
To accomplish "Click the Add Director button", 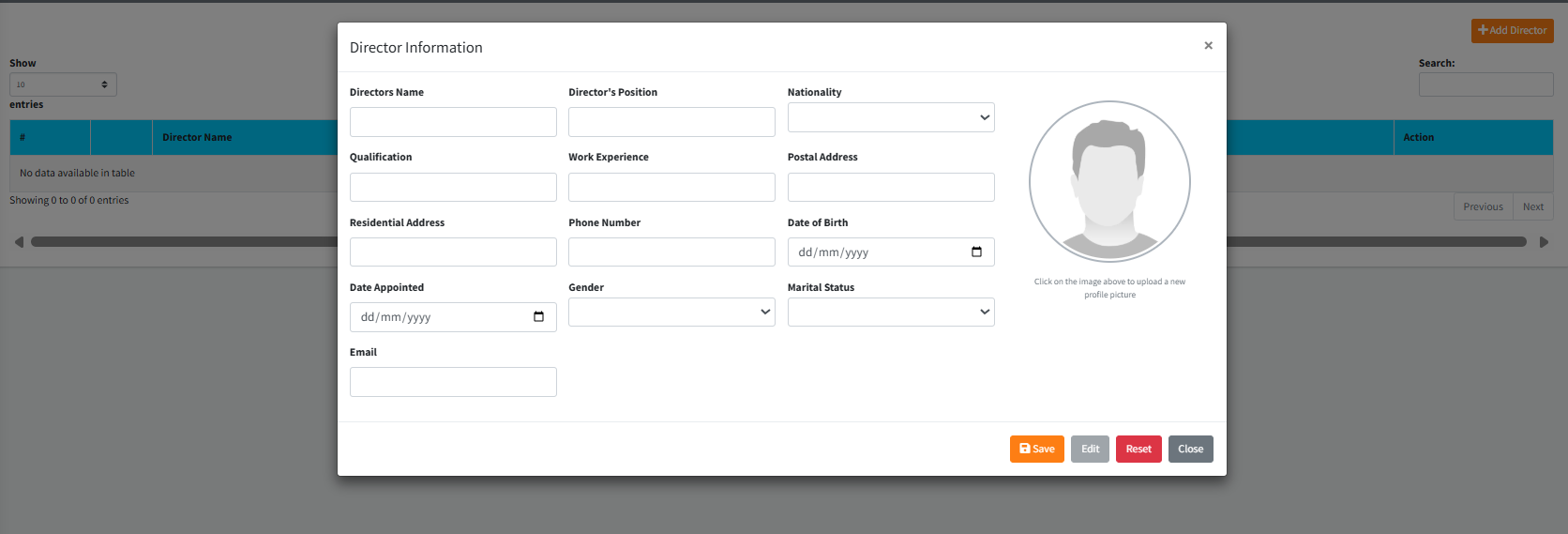I will (x=1512, y=30).
